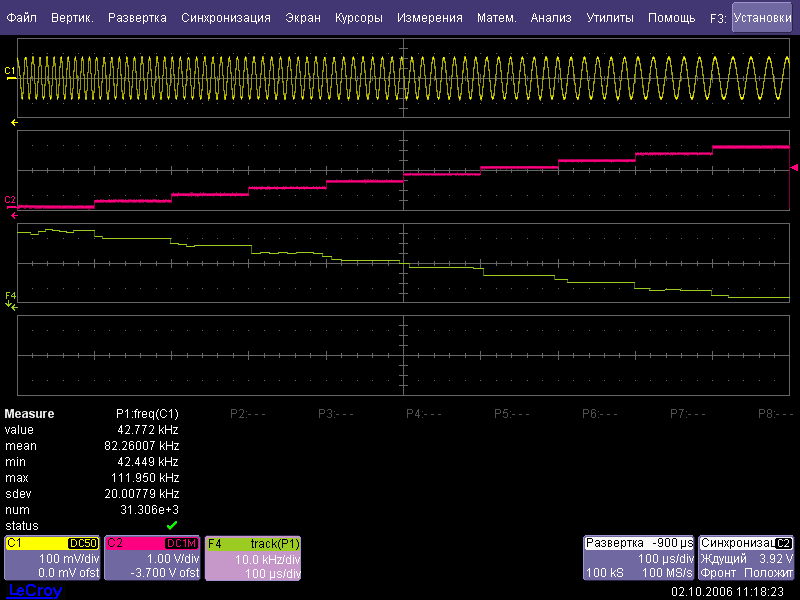Screen dimensions: 800x600
Task: Click the C1 yellow trace label marker
Action: pos(10,71)
